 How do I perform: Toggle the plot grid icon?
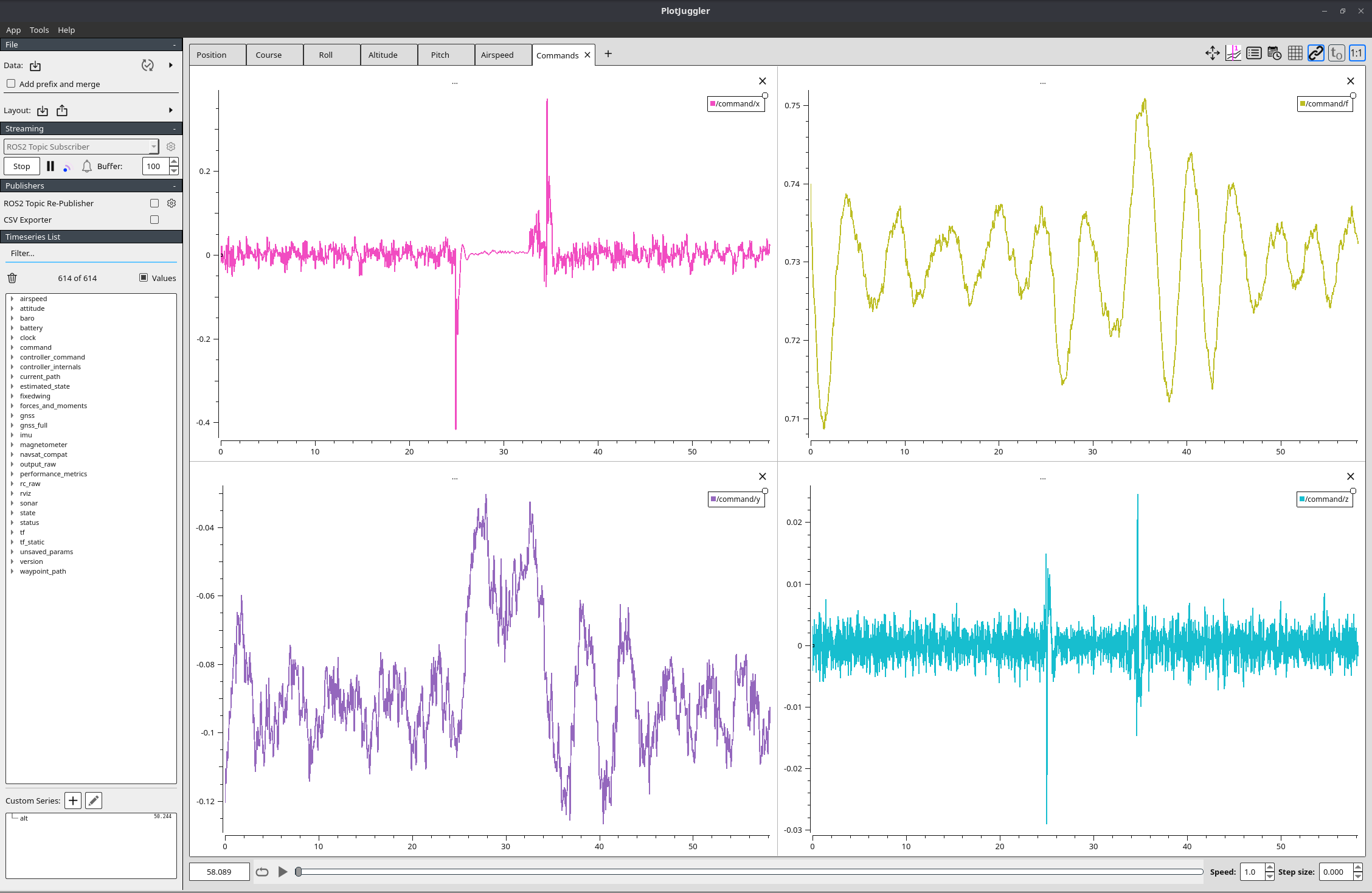click(x=1295, y=54)
